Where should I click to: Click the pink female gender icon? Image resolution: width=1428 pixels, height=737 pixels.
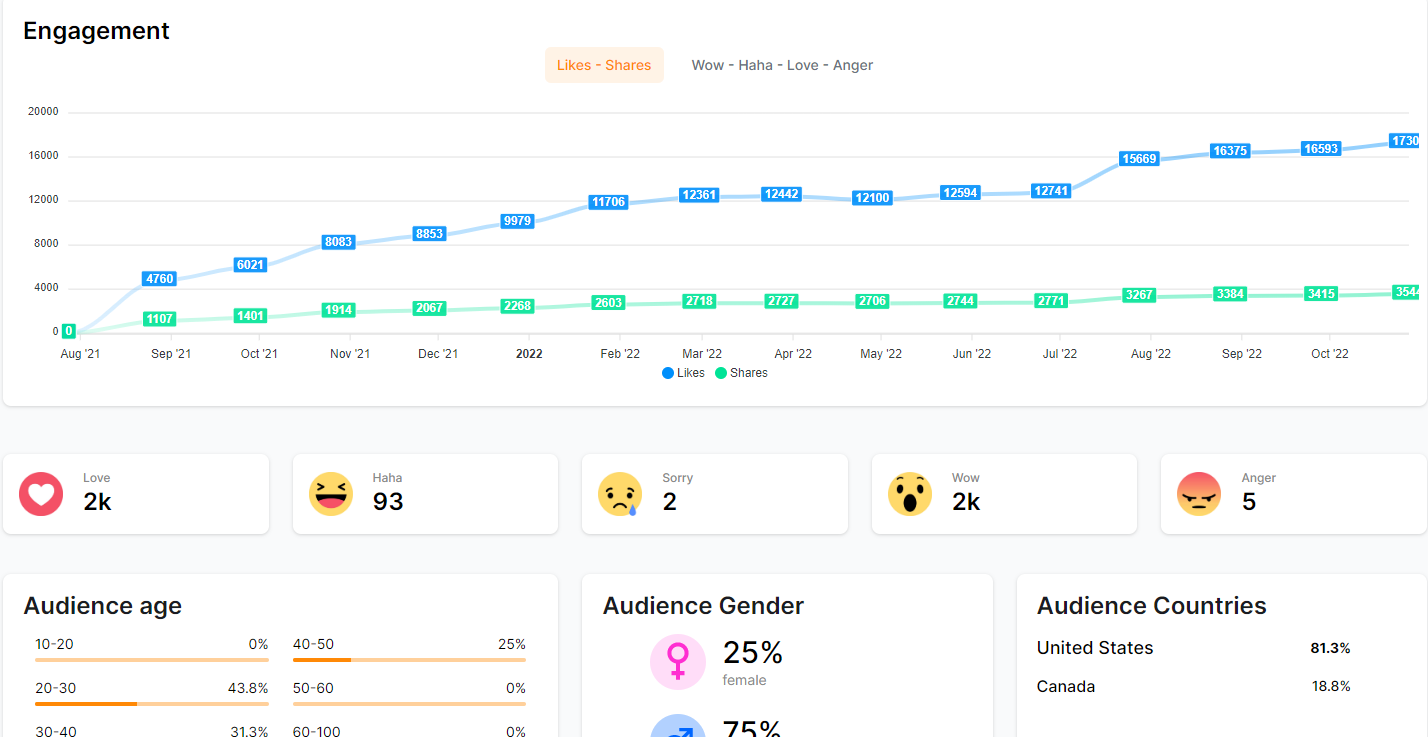point(678,662)
